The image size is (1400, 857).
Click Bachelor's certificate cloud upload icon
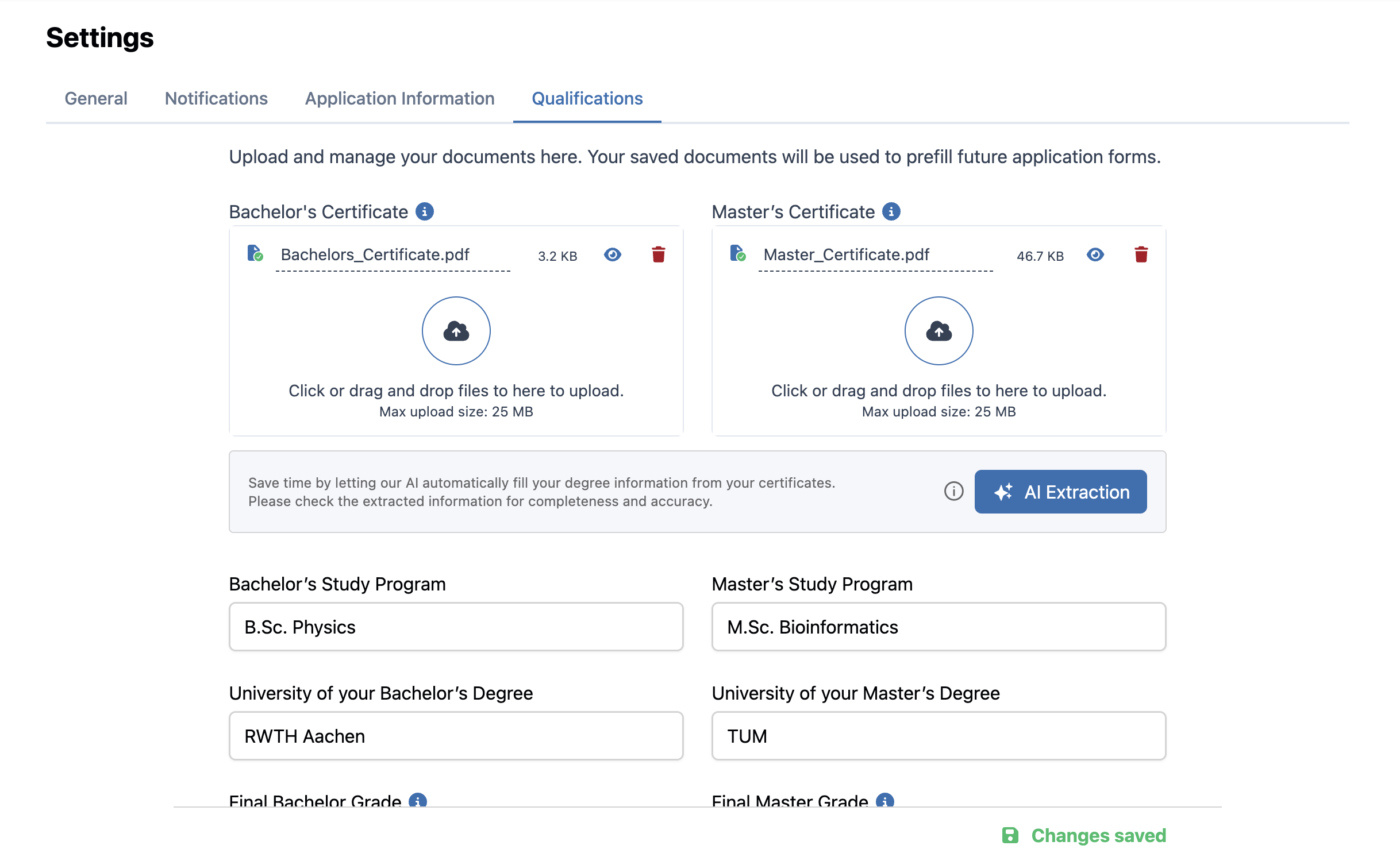pyautogui.click(x=456, y=331)
